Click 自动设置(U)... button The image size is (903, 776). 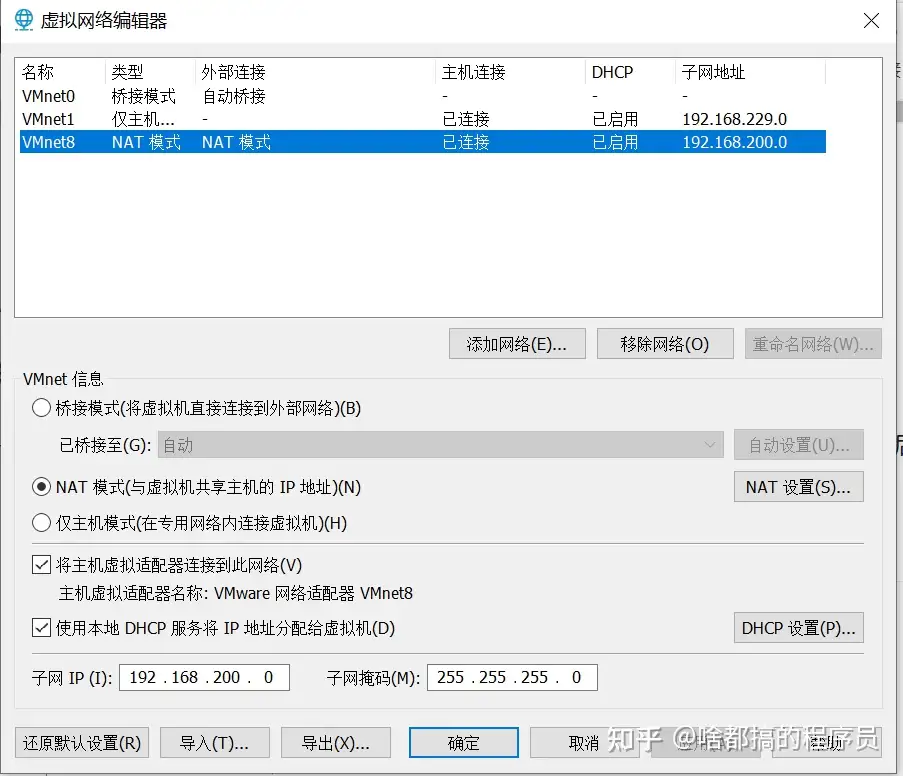pos(799,445)
